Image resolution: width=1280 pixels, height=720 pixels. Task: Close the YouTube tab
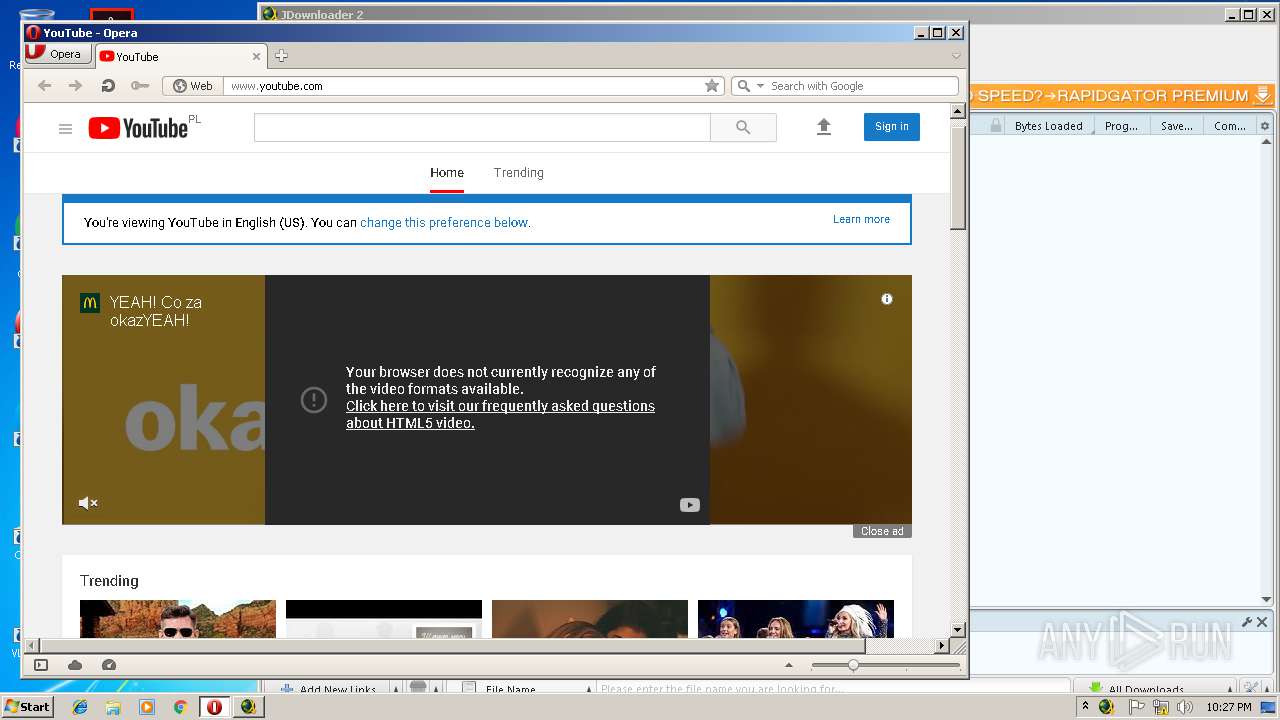click(256, 57)
